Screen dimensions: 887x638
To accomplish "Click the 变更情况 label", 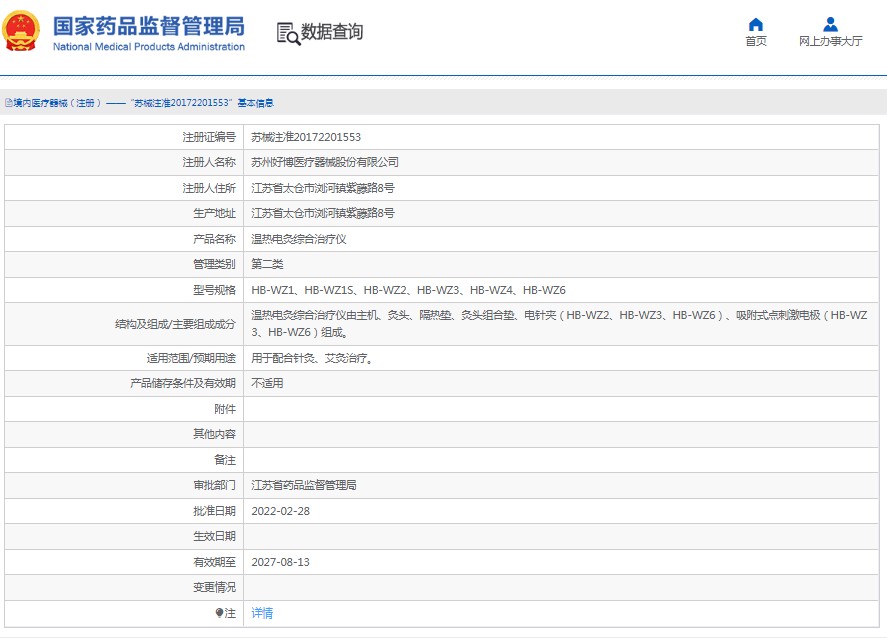I will [214, 588].
